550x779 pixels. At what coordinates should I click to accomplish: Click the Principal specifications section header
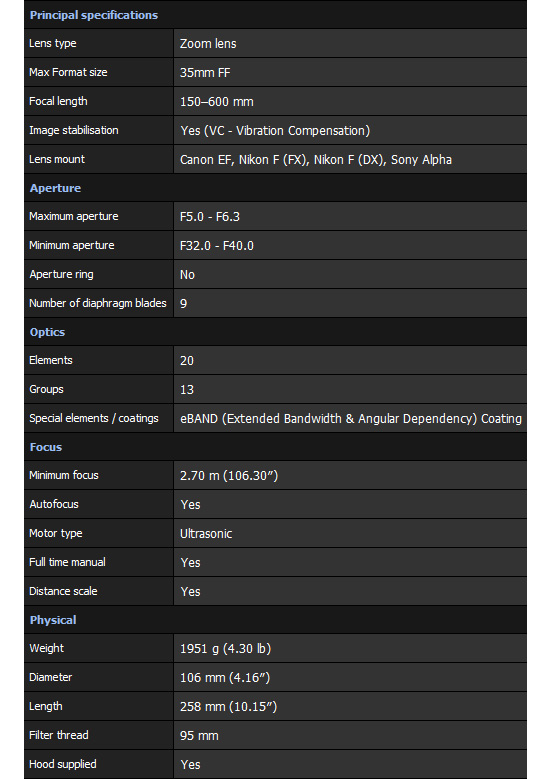click(x=94, y=15)
